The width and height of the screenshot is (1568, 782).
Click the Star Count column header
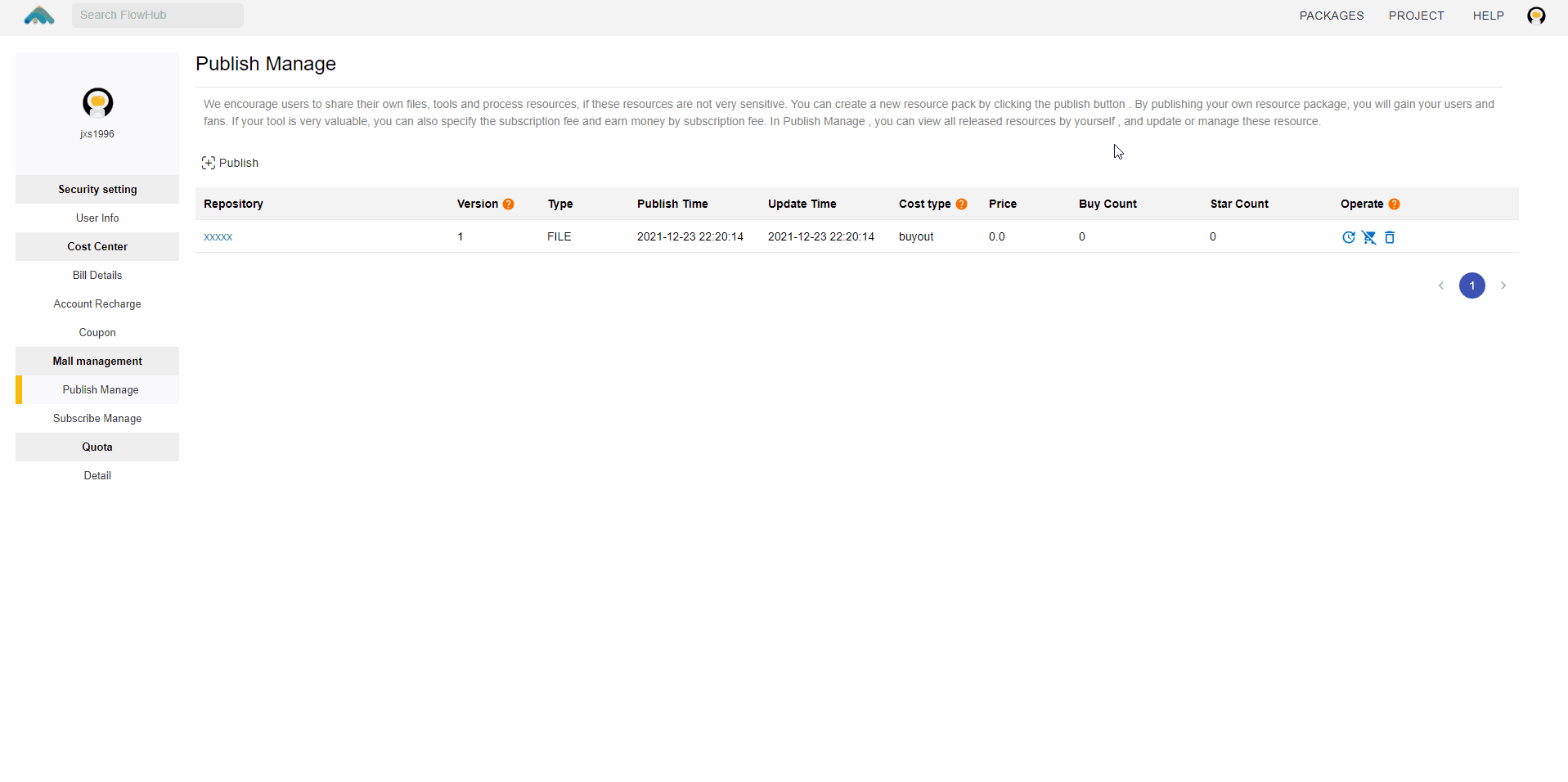point(1239,204)
